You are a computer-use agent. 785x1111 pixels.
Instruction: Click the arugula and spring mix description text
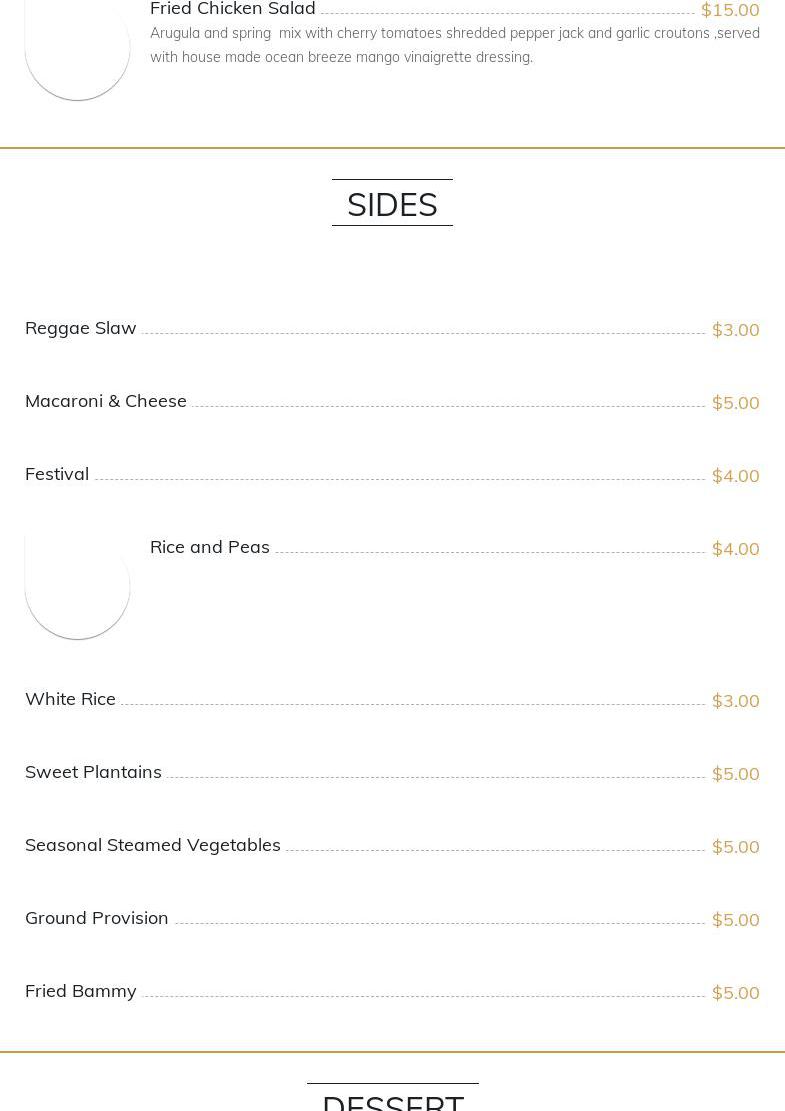(x=454, y=45)
